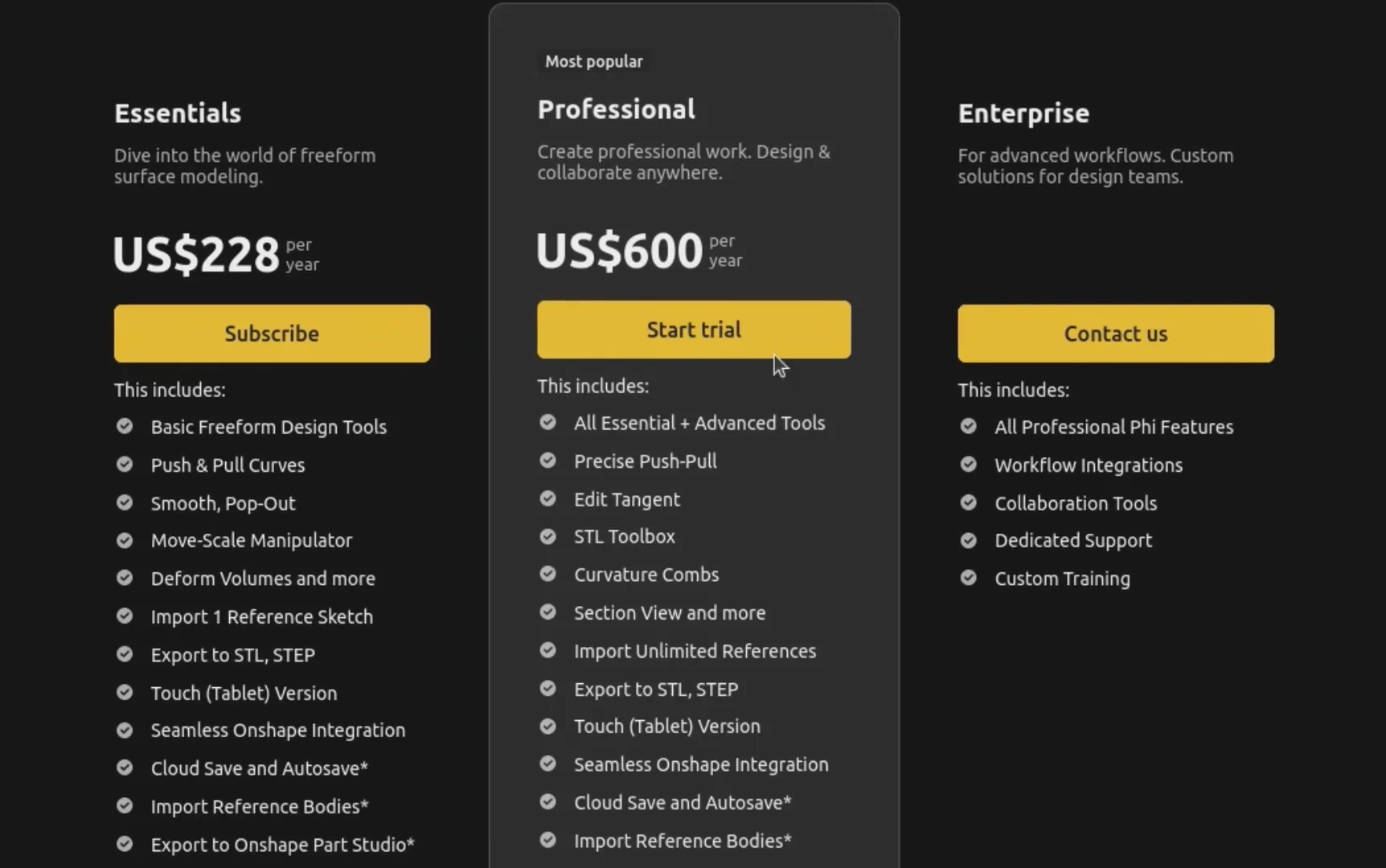Click the Subscribe button for Essentials

272,334
